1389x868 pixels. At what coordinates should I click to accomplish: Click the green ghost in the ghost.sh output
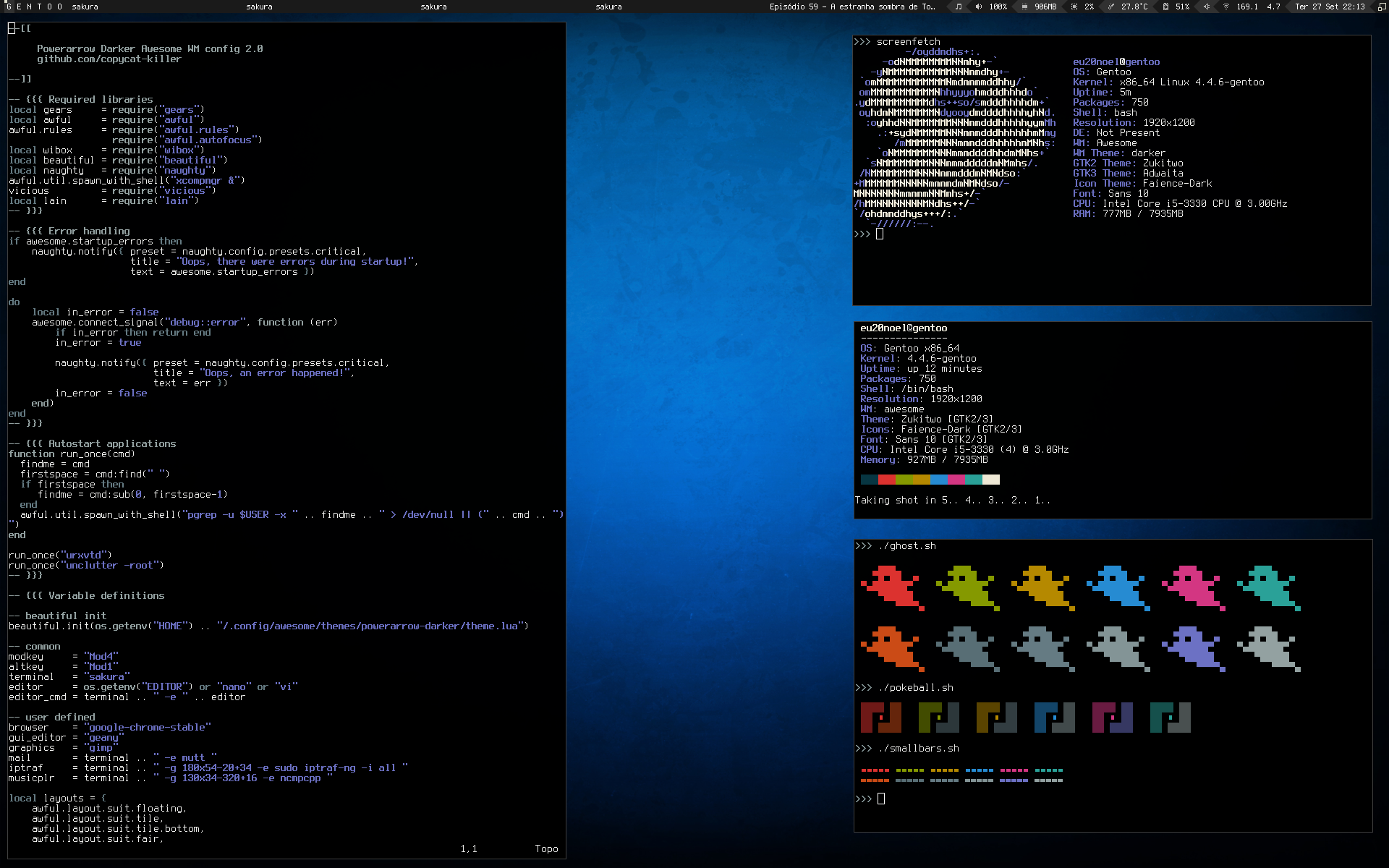(x=967, y=587)
